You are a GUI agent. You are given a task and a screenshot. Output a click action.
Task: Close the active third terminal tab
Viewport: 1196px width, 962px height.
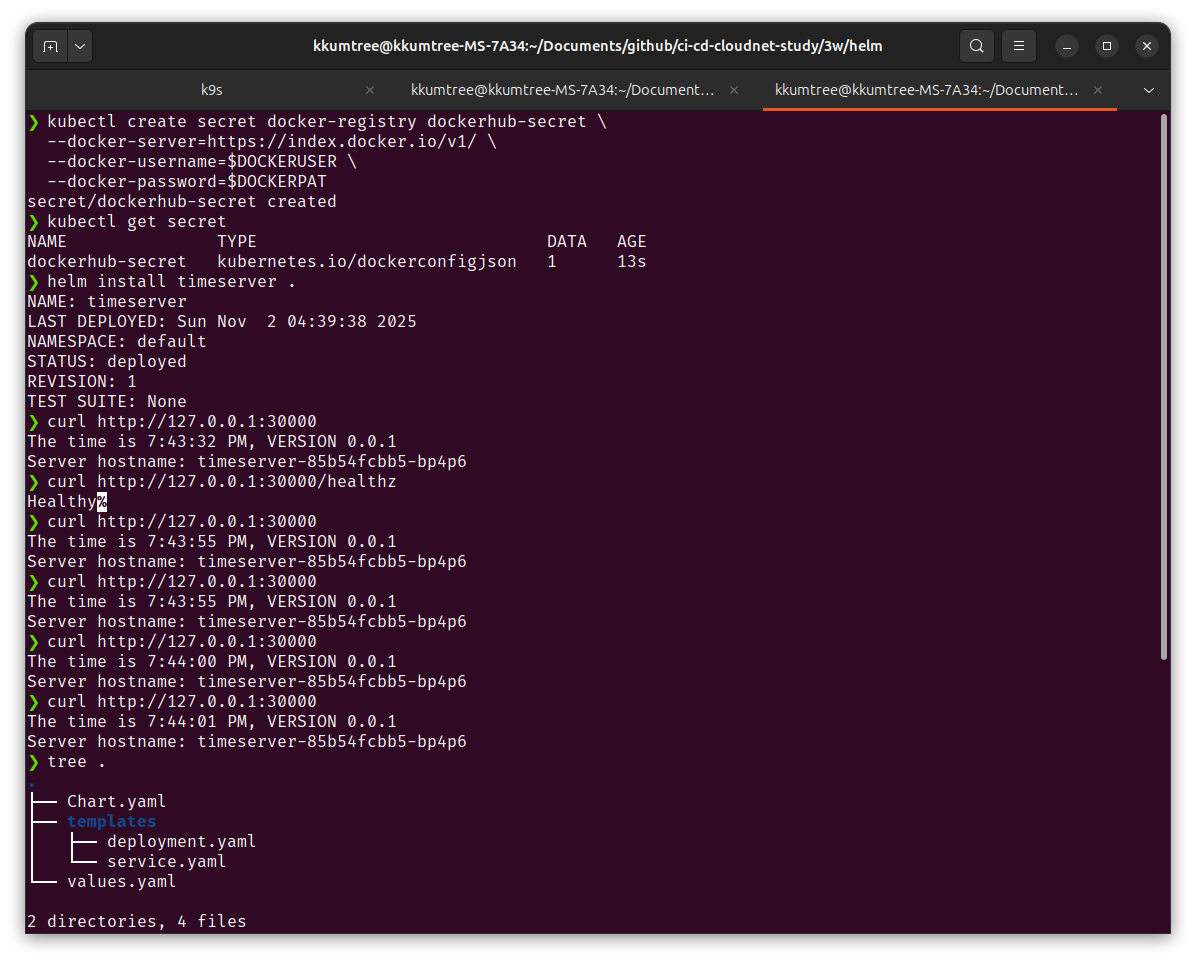1098,90
